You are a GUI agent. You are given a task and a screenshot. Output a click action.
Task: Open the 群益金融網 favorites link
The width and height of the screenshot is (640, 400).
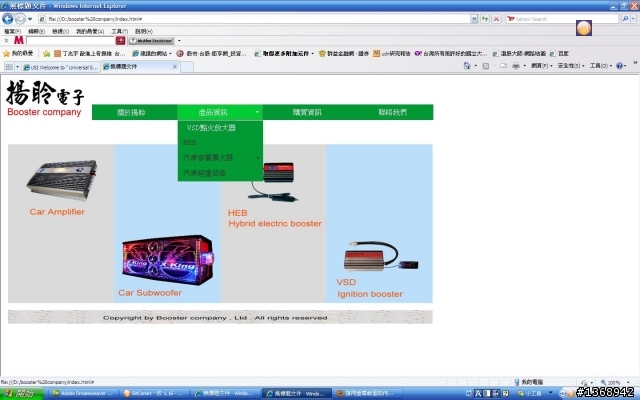point(344,53)
